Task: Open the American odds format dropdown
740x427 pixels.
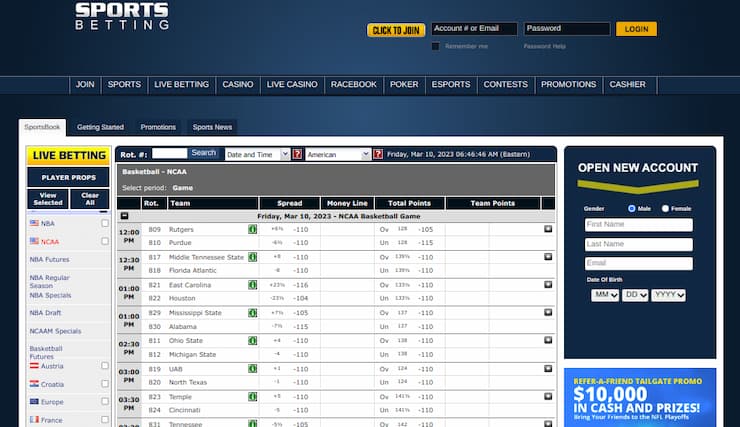Action: (337, 154)
